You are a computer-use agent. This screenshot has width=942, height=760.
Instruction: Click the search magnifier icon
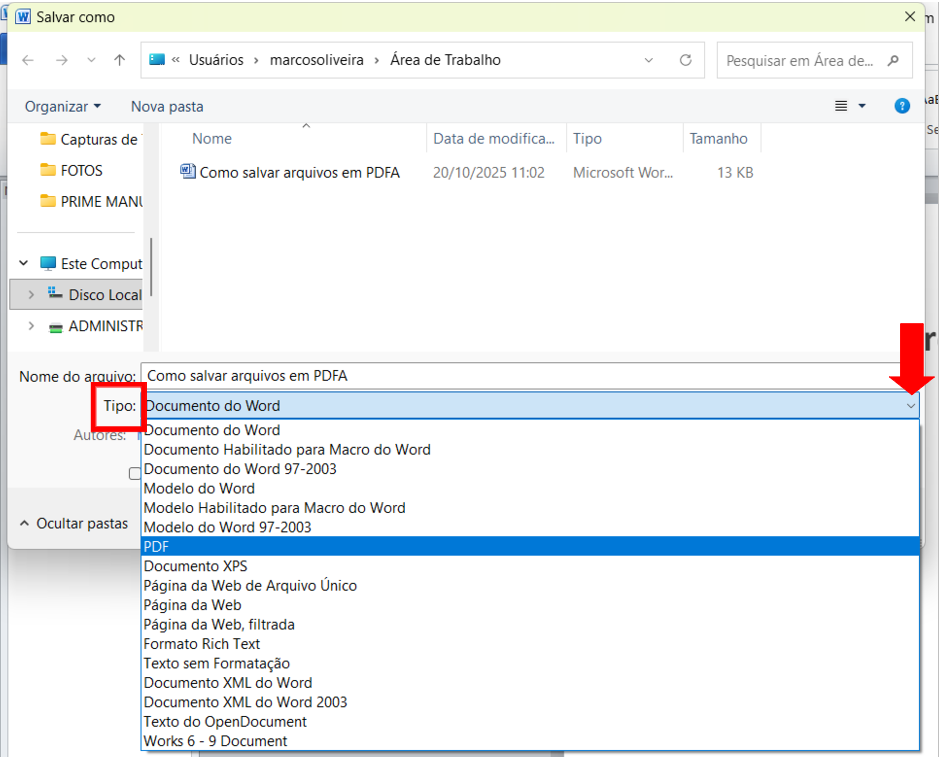click(x=893, y=60)
